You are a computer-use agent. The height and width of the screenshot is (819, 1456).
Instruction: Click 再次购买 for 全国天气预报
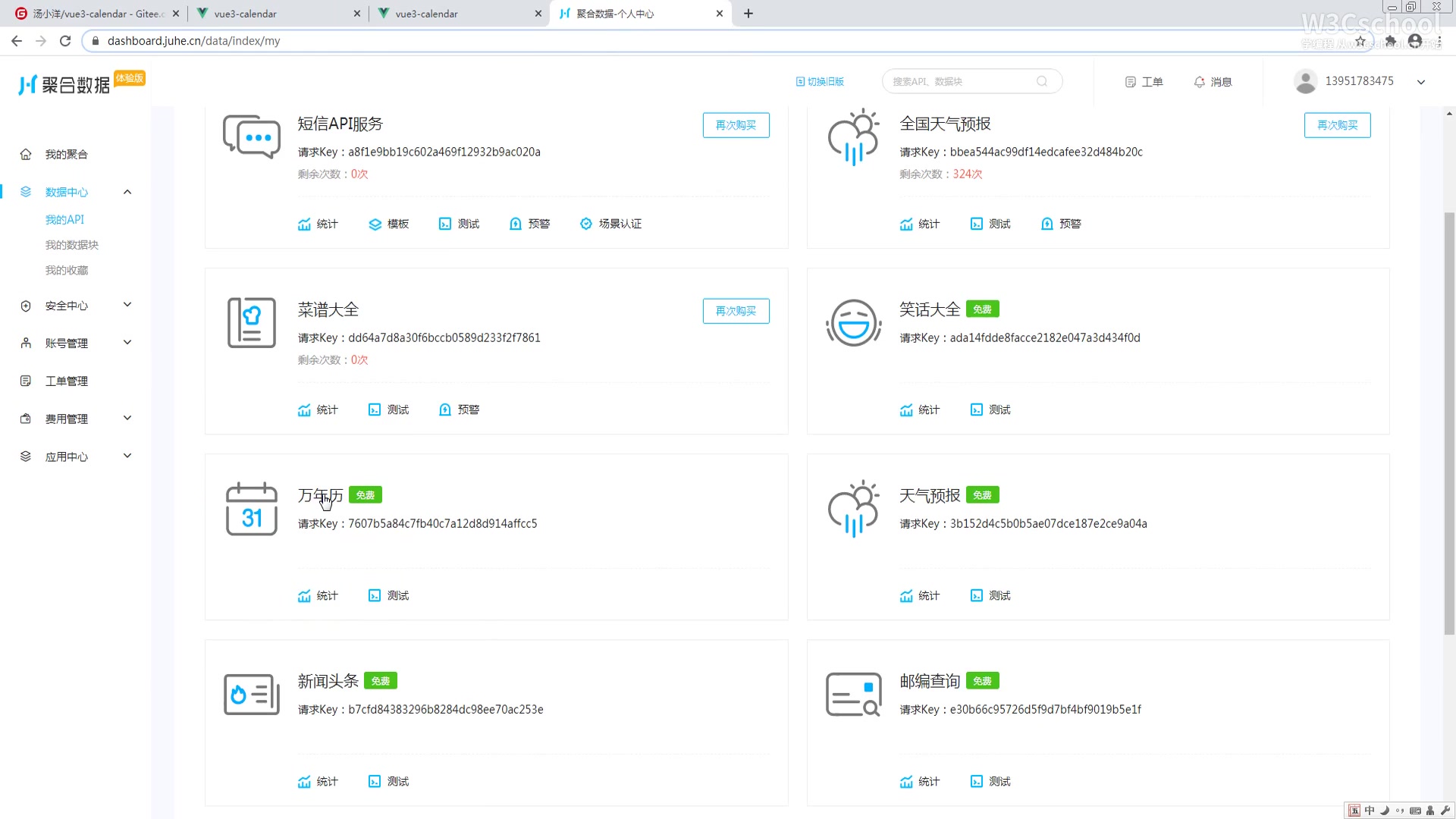1339,125
